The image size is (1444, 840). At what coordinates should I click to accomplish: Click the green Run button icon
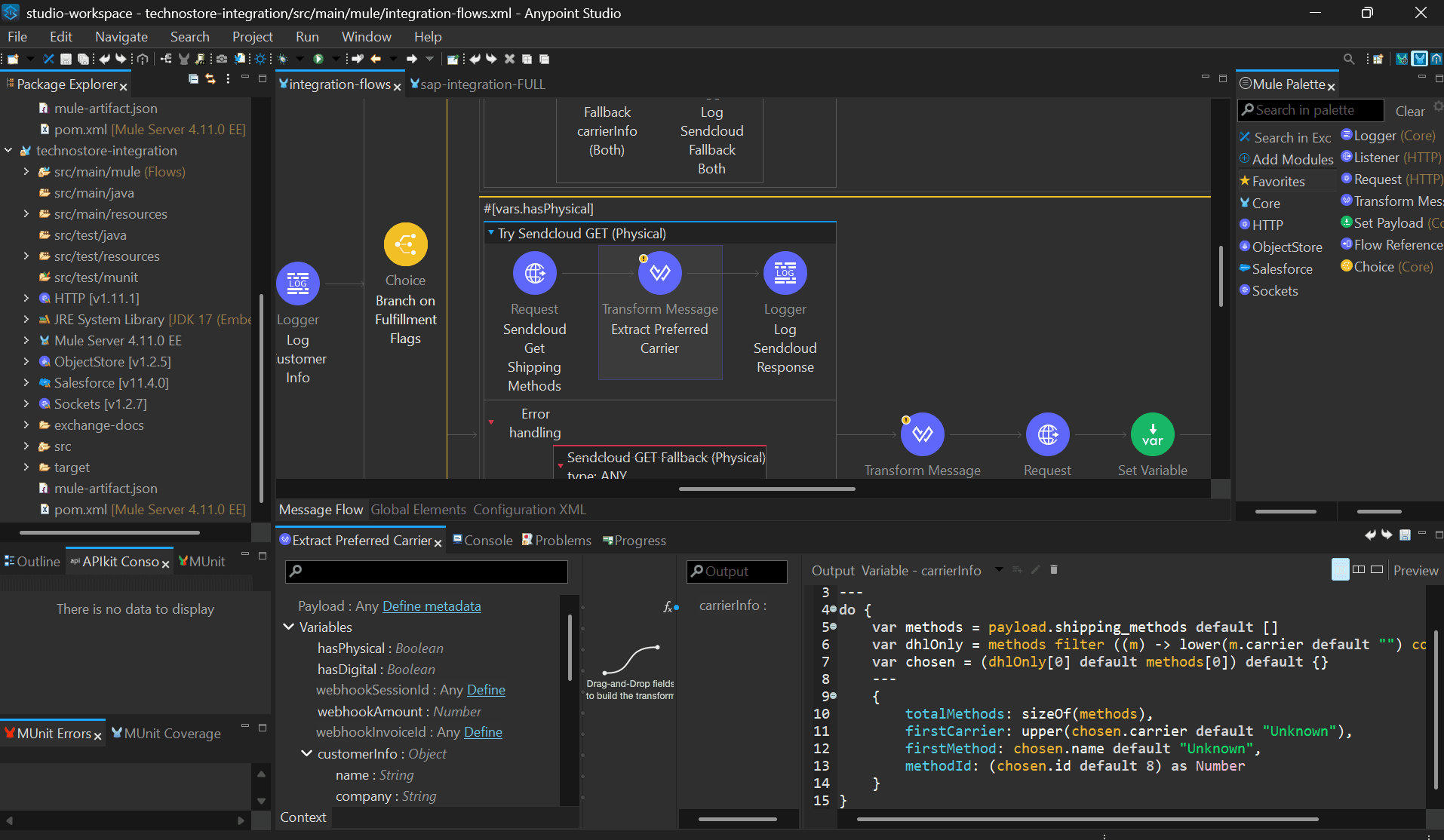pyautogui.click(x=318, y=59)
